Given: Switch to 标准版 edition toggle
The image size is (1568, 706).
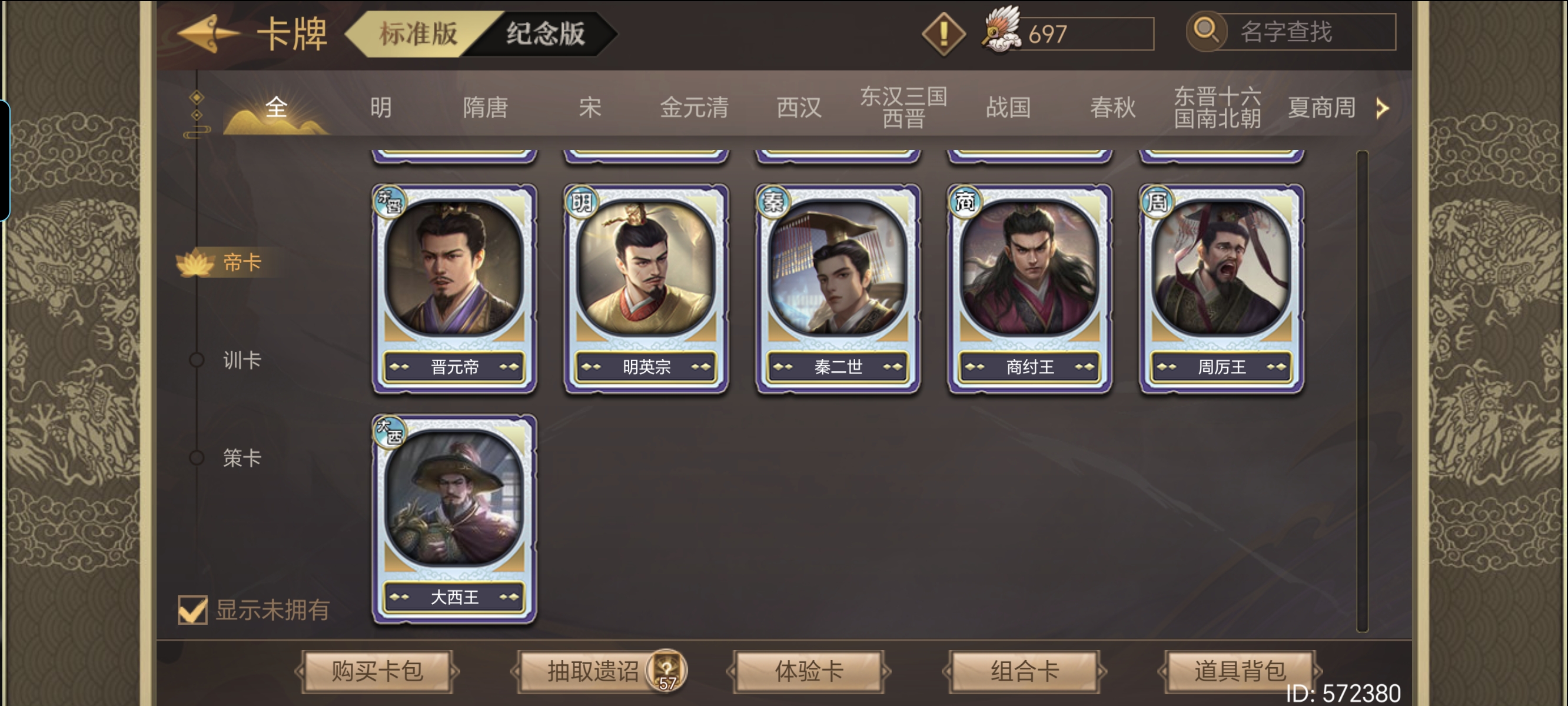Looking at the screenshot, I should (x=419, y=34).
